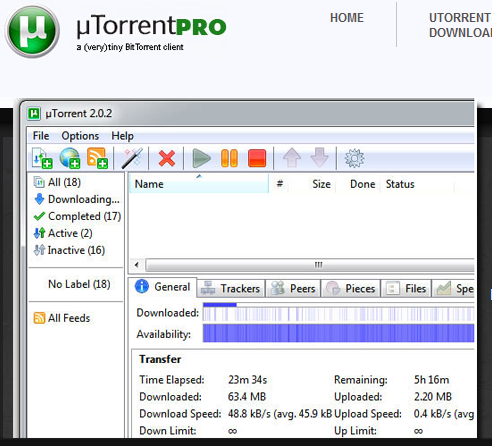
Task: Click the HOME link on website header
Action: [x=347, y=18]
